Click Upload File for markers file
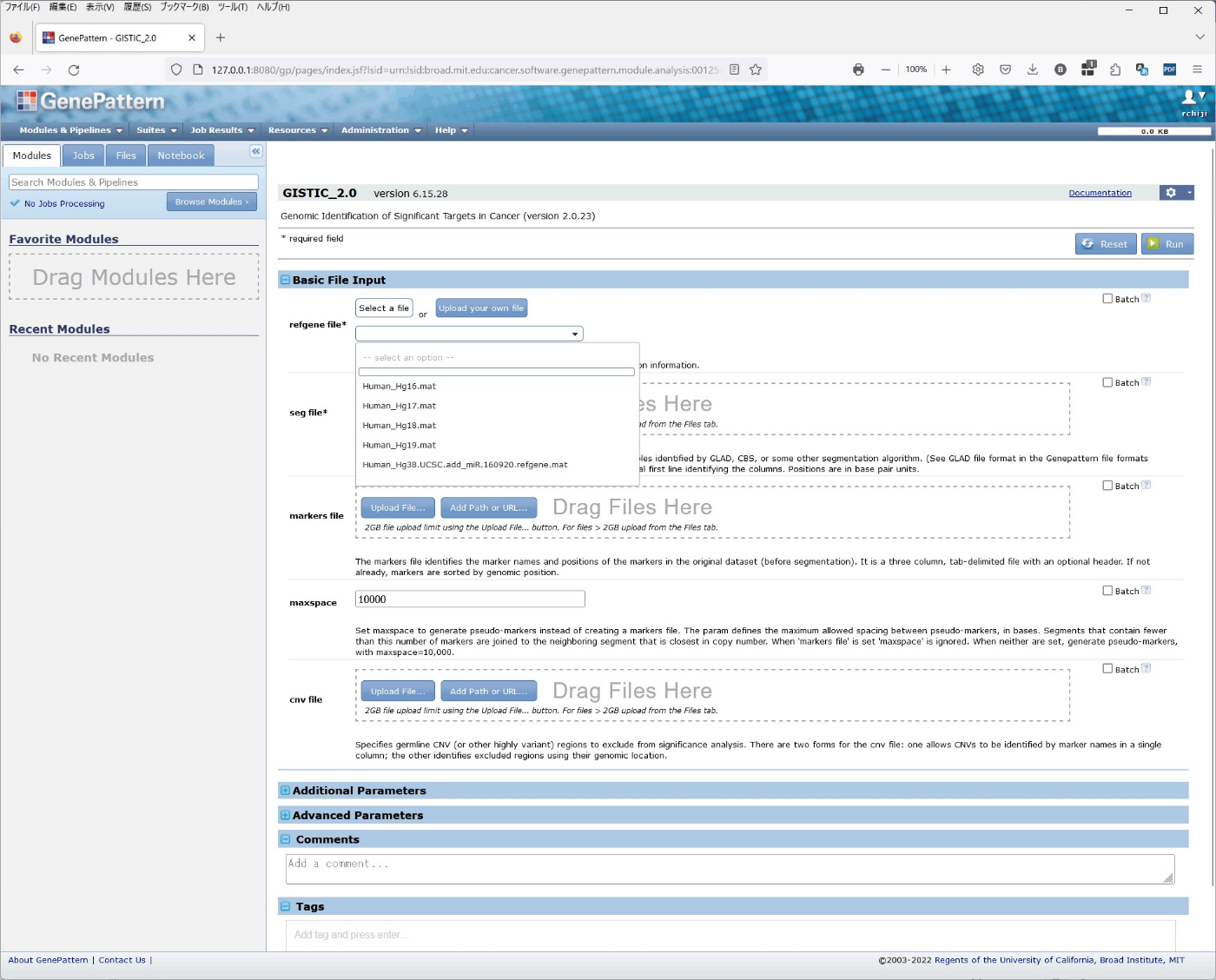The width and height of the screenshot is (1216, 980). (x=398, y=507)
